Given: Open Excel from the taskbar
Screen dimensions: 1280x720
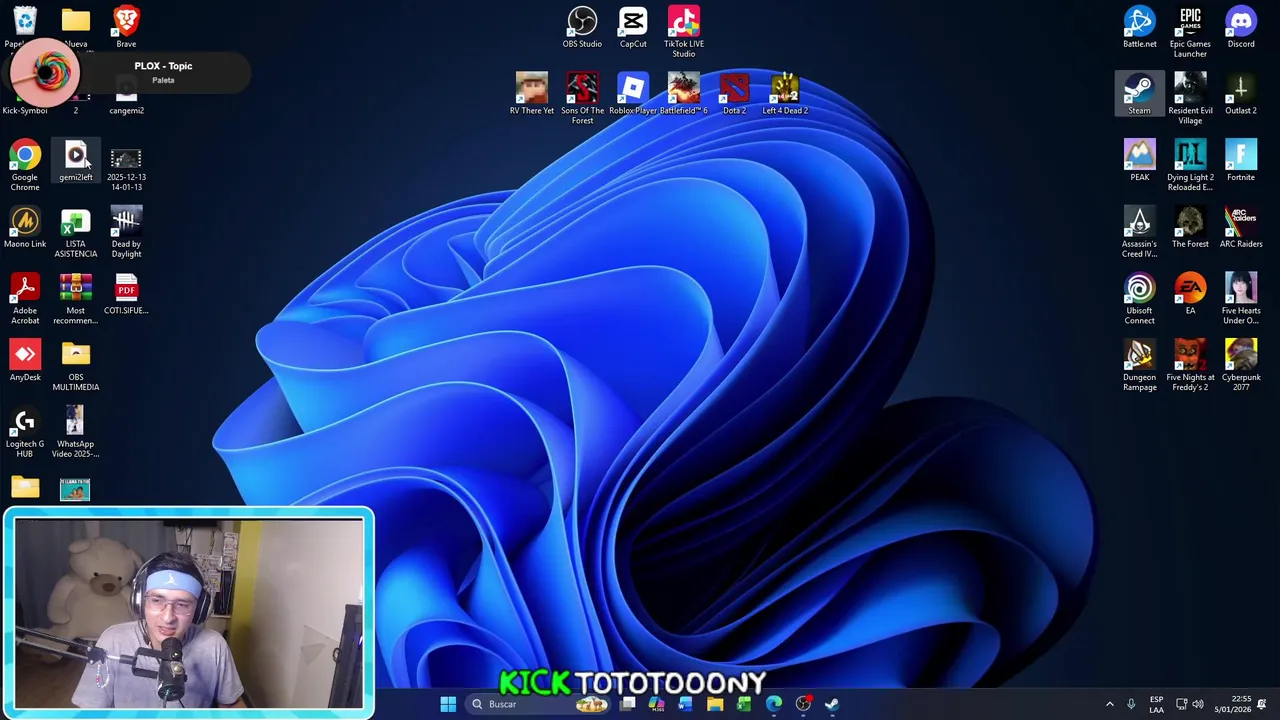Looking at the screenshot, I should 744,704.
